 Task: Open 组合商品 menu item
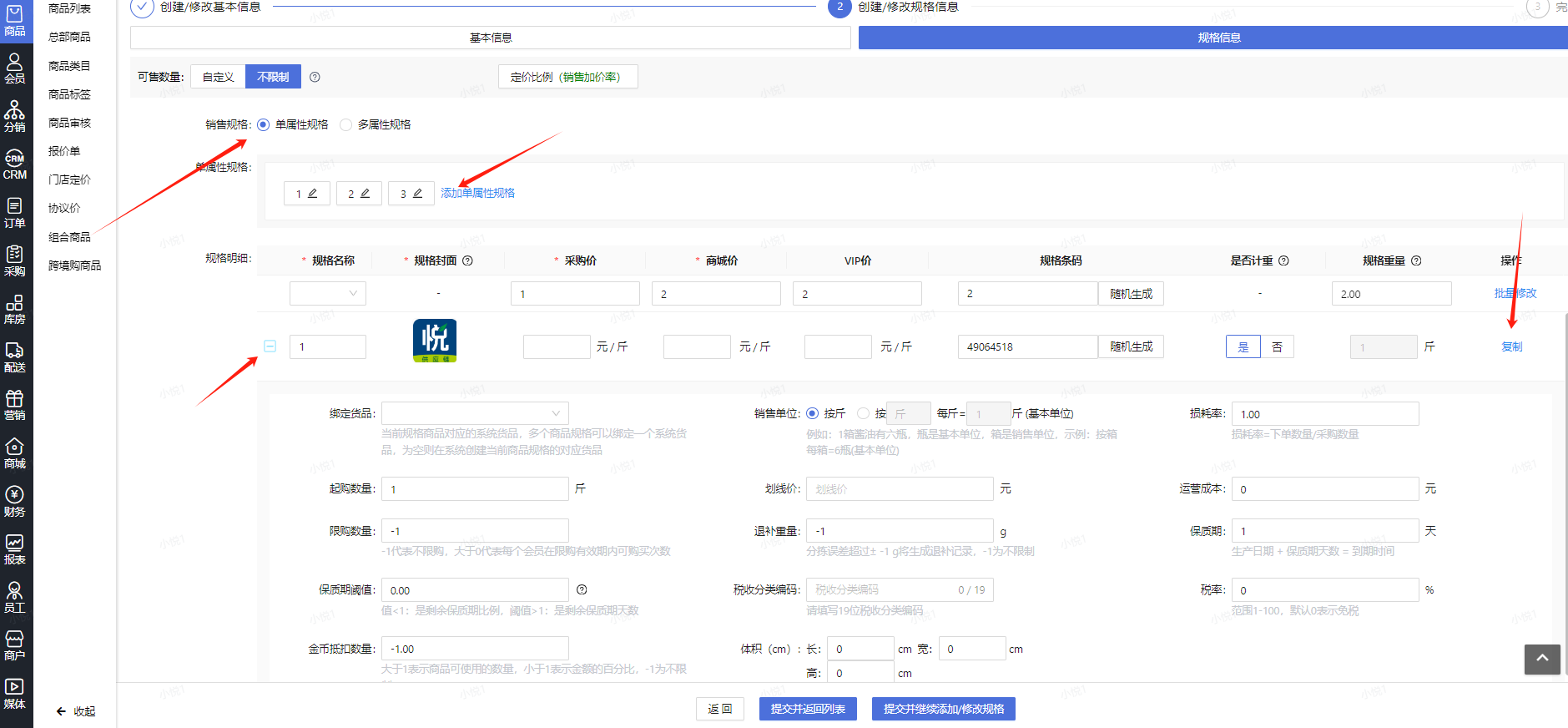pyautogui.click(x=69, y=237)
